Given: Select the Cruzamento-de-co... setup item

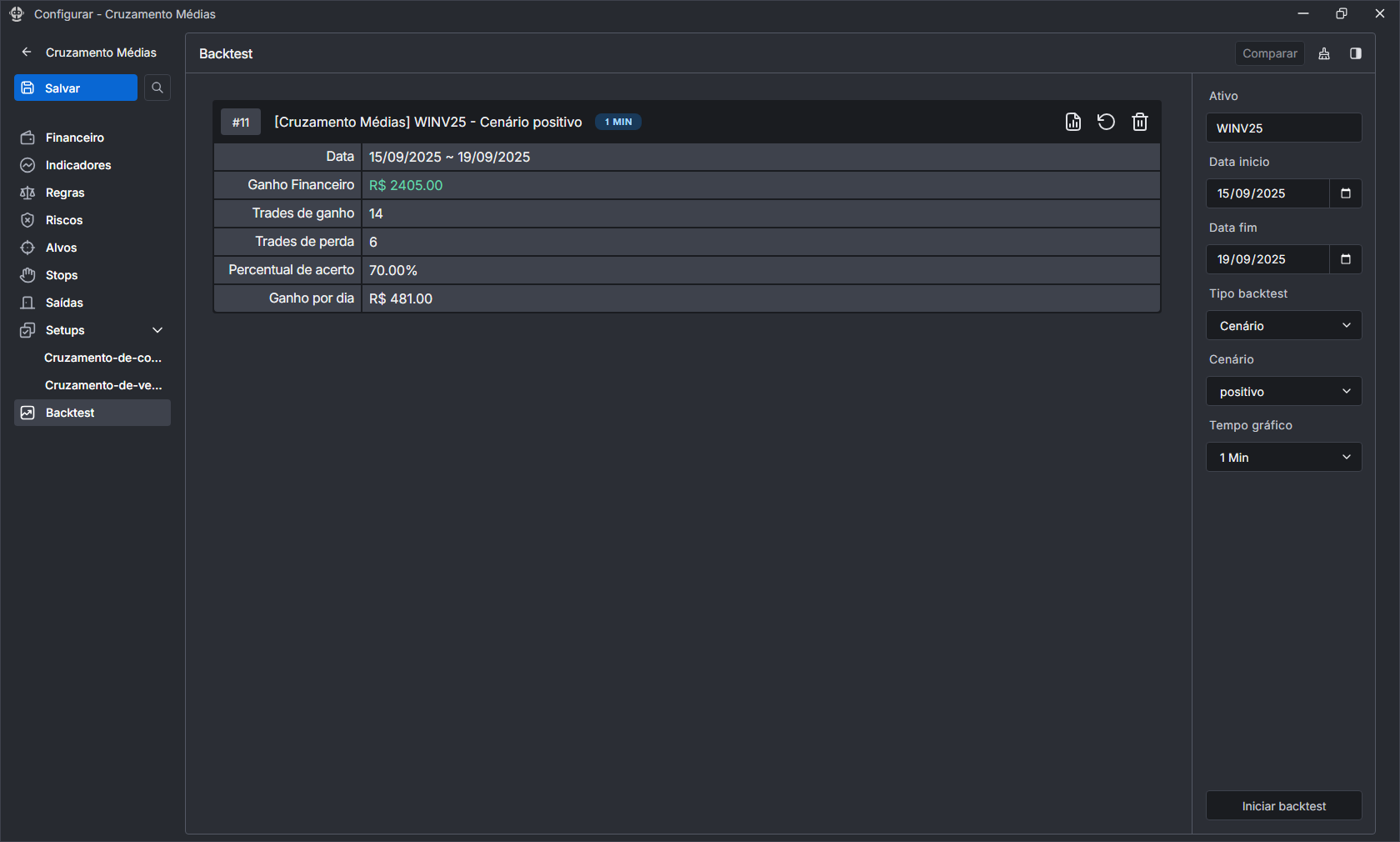Looking at the screenshot, I should 102,358.
